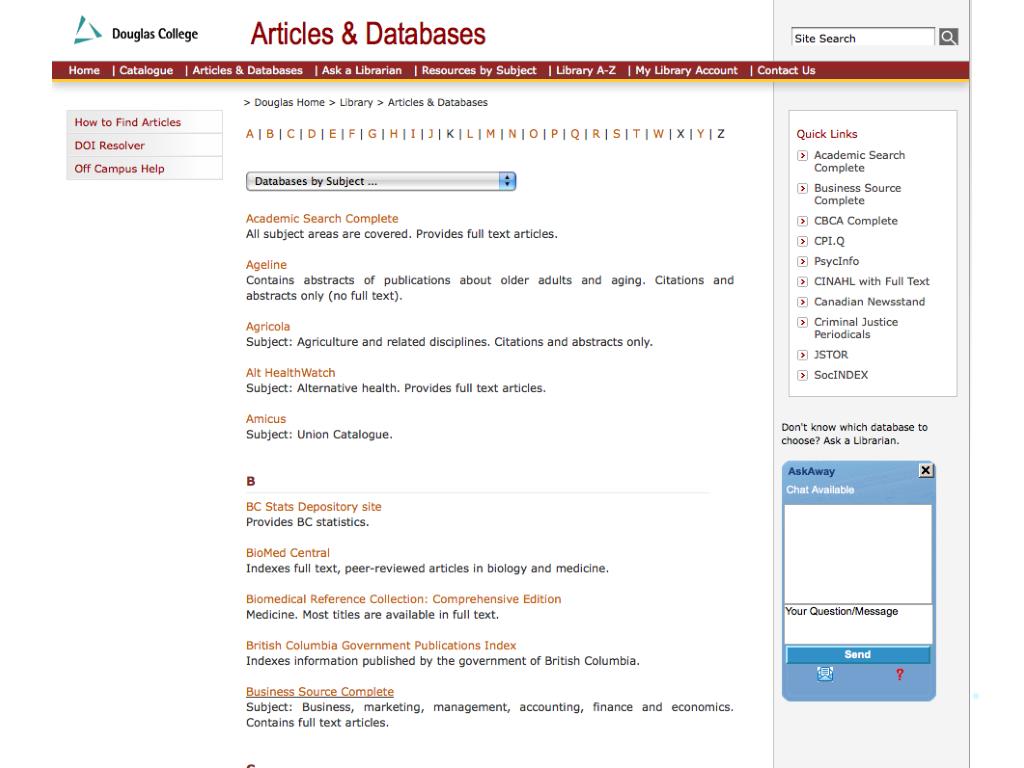Open Resources by Subject menu item

point(479,70)
